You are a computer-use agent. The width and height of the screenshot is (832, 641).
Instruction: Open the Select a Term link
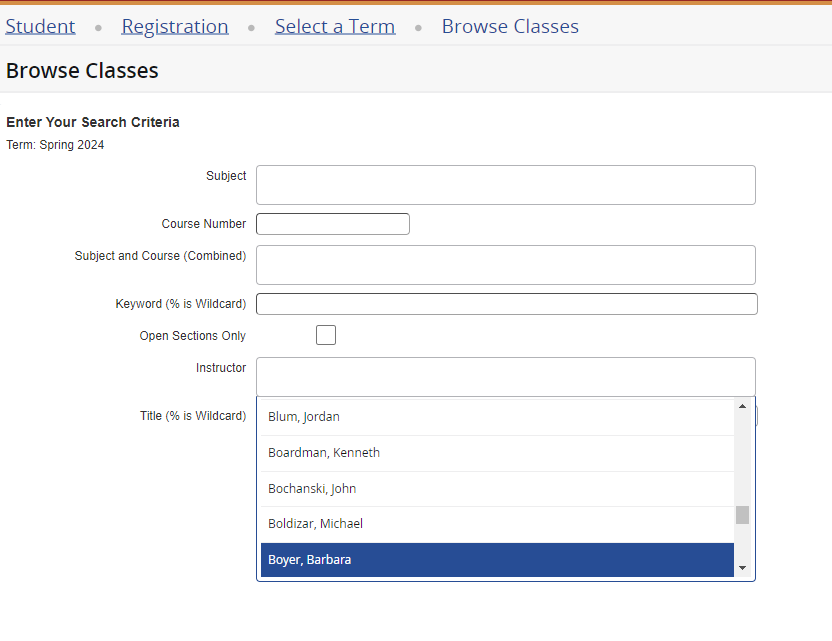(335, 26)
